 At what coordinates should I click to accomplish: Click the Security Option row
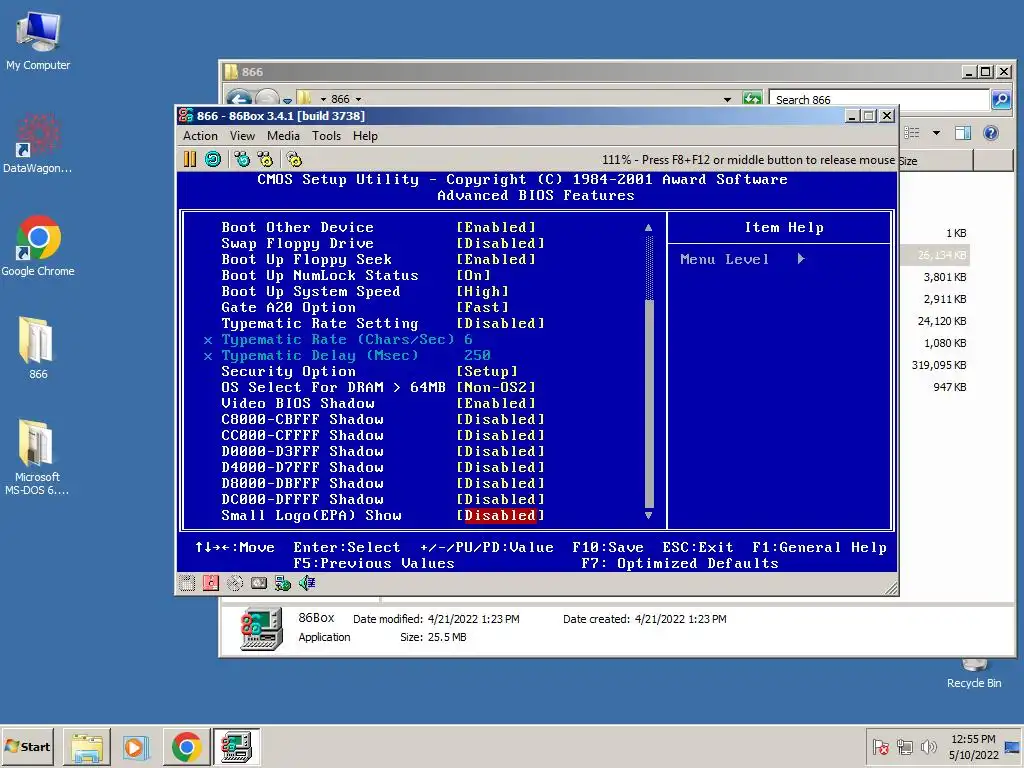(x=369, y=372)
